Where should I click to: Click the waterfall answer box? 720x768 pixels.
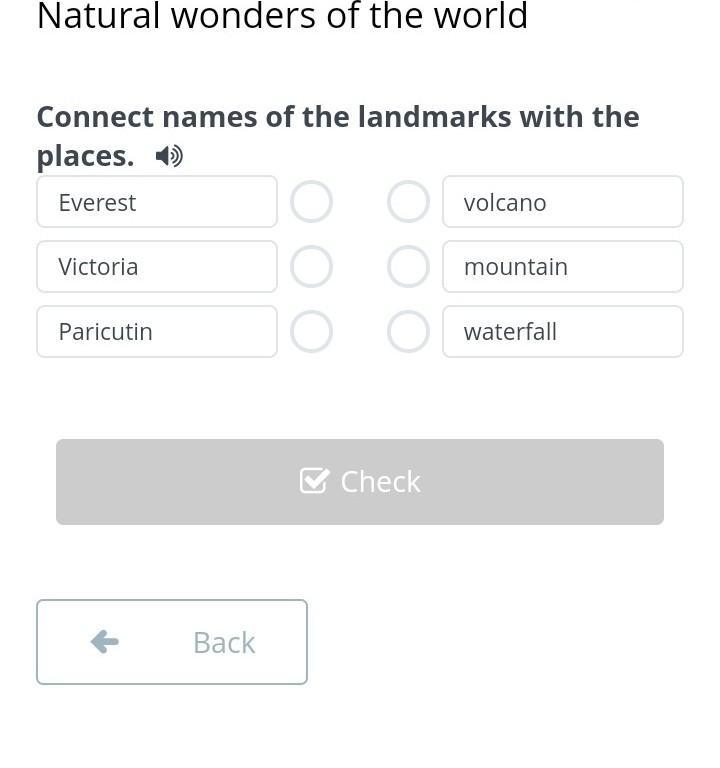click(563, 332)
